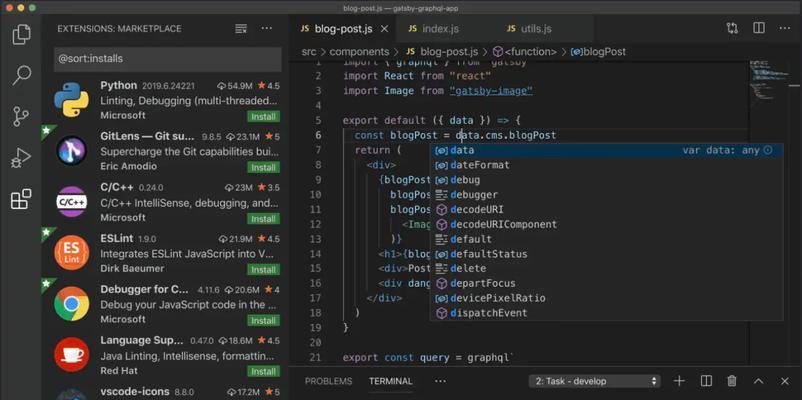Image resolution: width=802 pixels, height=400 pixels.
Task: Open the Explorer view in activity bar
Action: (x=21, y=35)
